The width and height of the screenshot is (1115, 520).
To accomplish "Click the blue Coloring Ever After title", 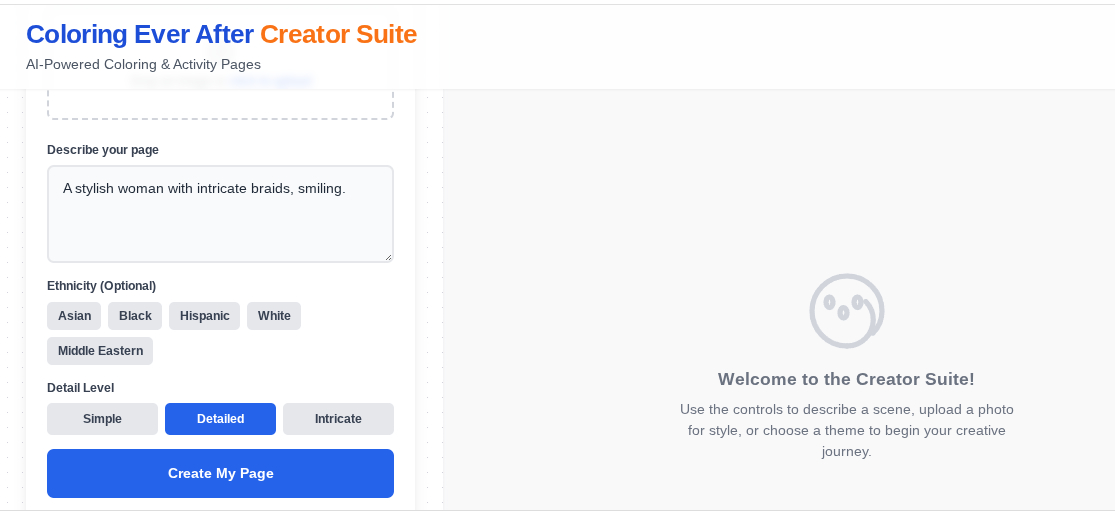I will [x=139, y=34].
